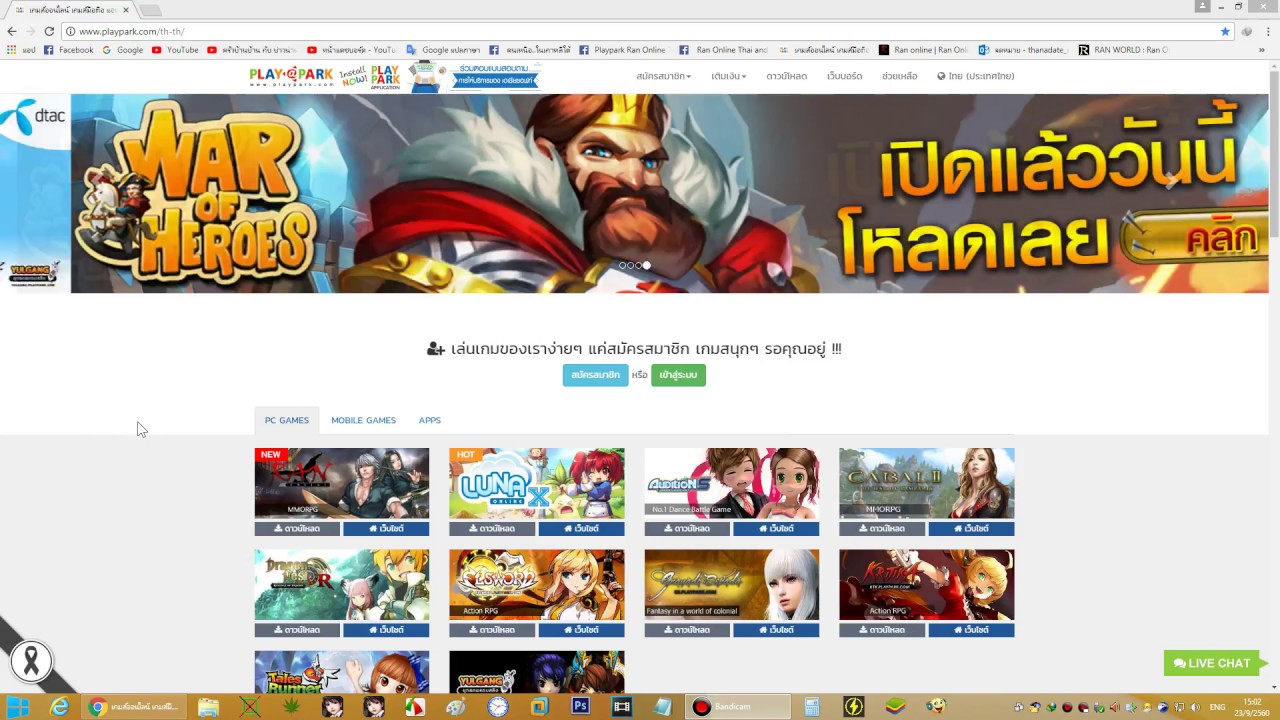
Task: Click เว็บไซต์ under Dragon Nest R
Action: tap(386, 630)
